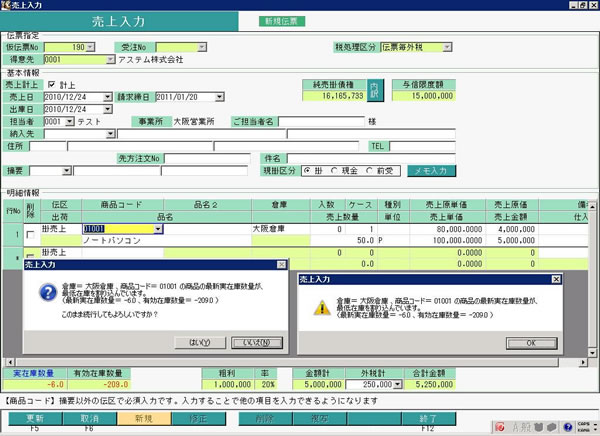Screen dimensions: 600x436
Task: Click the 新規伝票 label at top
Action: 282,21
